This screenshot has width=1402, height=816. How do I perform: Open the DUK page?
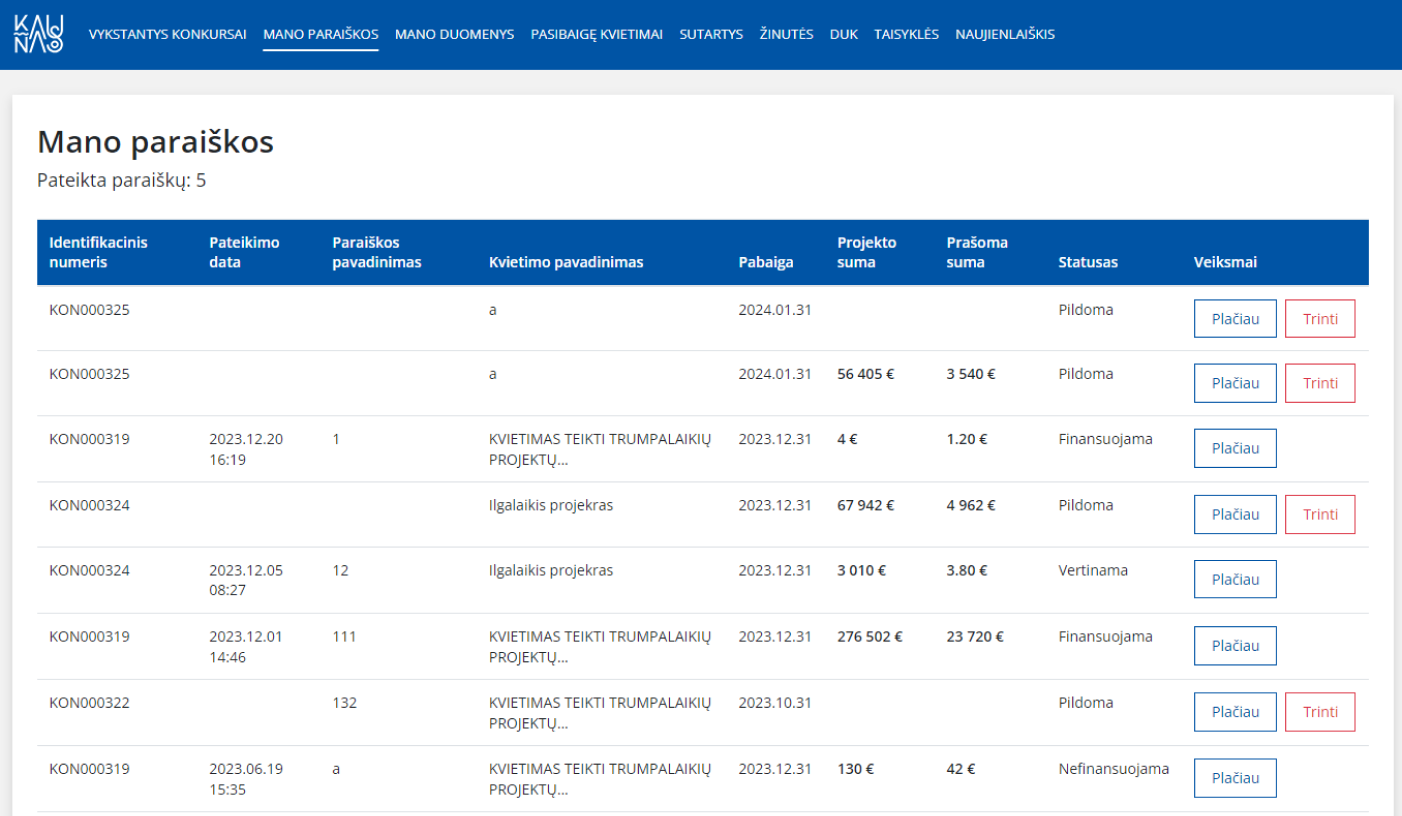(844, 34)
